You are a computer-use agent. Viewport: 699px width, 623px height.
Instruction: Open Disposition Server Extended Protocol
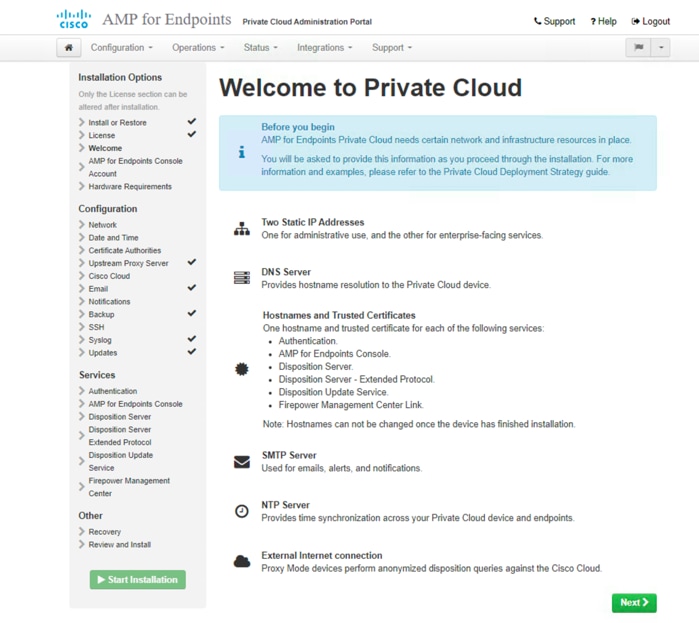click(x=120, y=436)
